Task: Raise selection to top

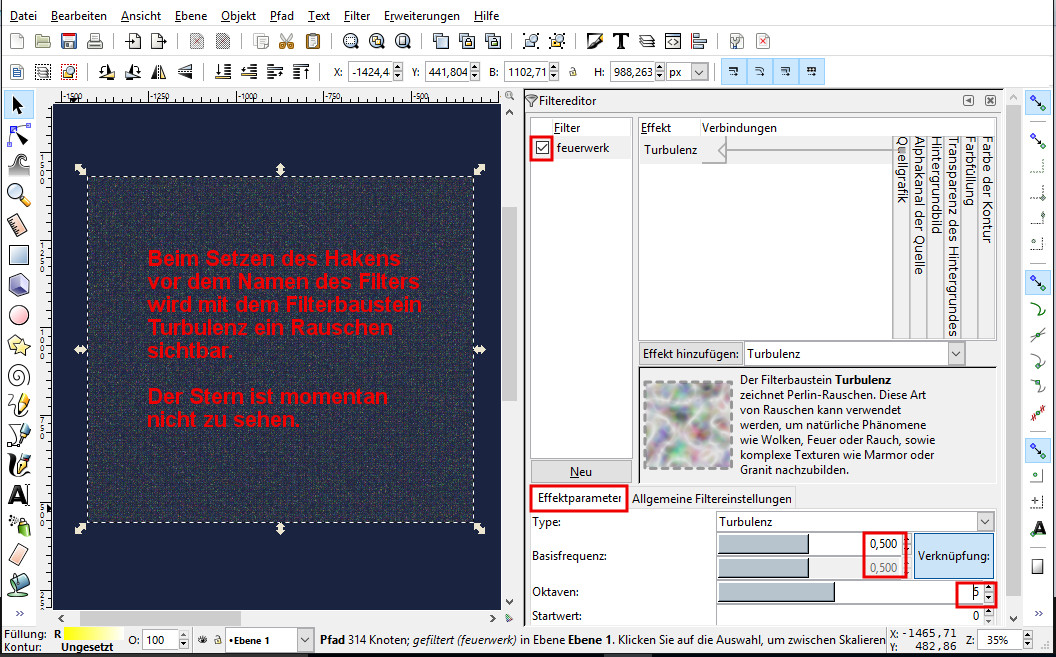Action: tap(301, 71)
